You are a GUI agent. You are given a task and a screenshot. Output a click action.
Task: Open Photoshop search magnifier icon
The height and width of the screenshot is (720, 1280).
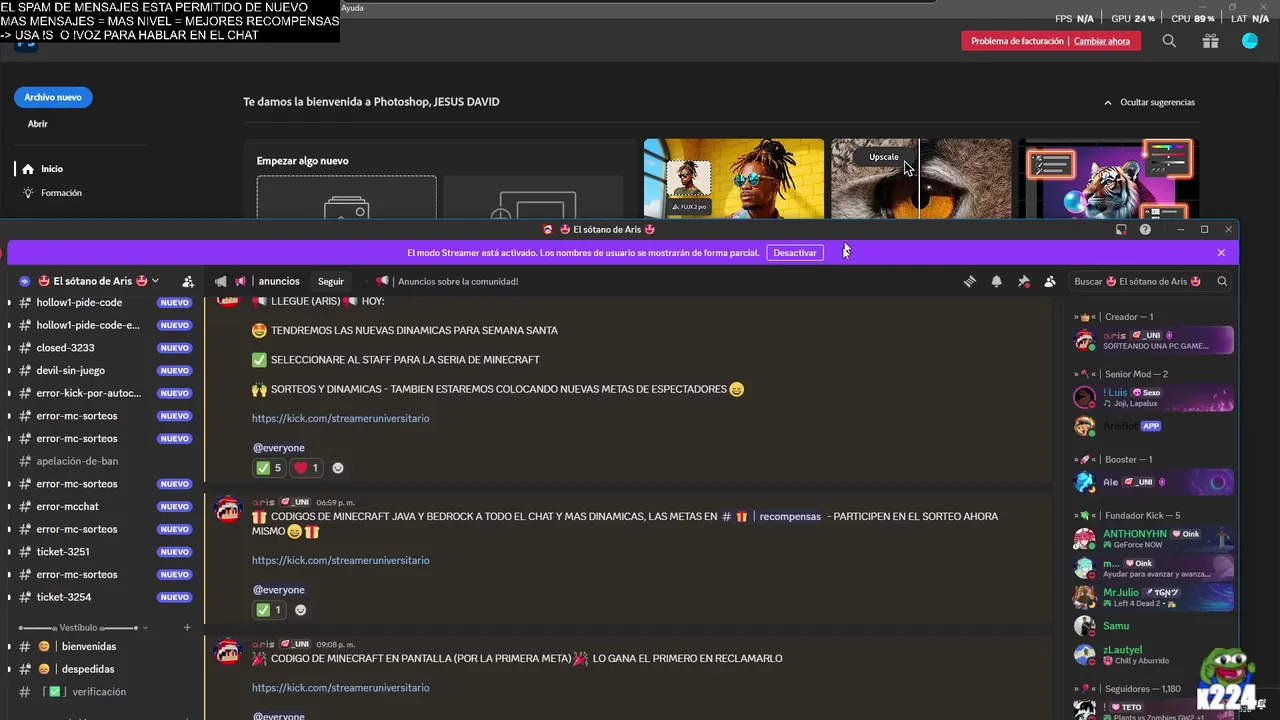click(x=1169, y=41)
